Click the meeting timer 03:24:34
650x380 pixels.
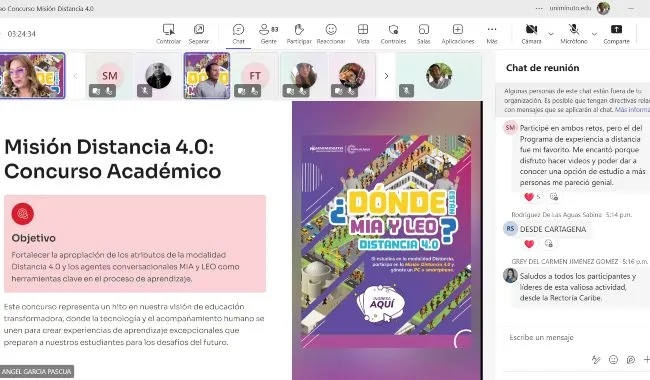(x=22, y=34)
